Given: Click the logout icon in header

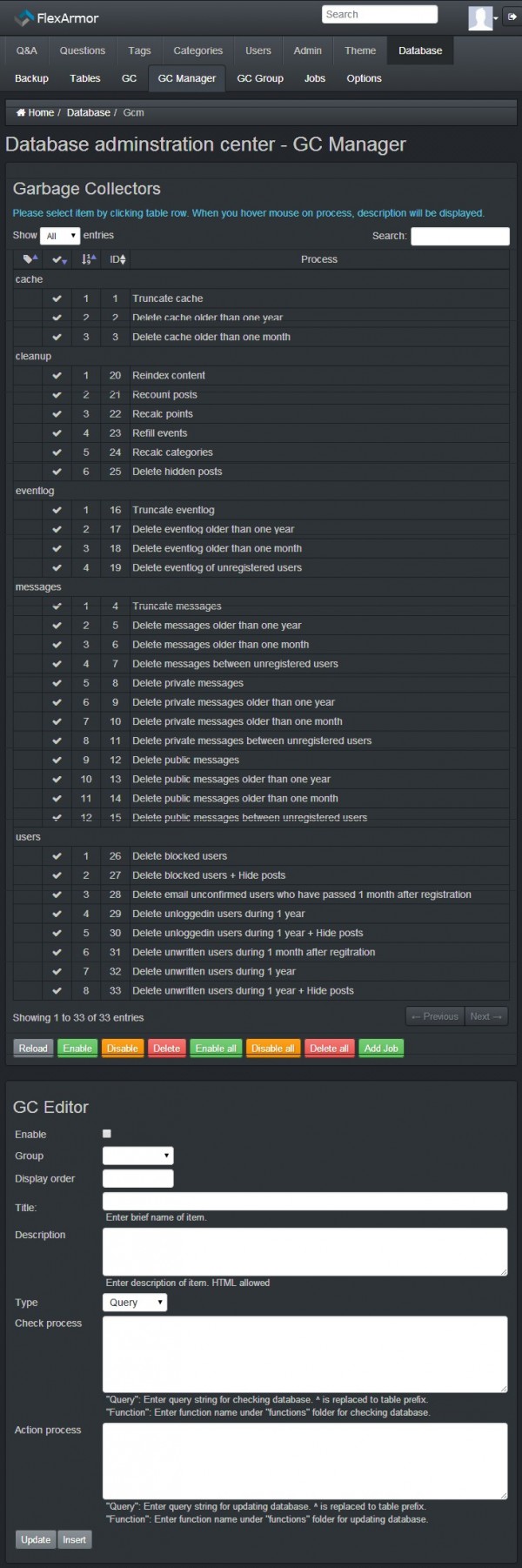Looking at the screenshot, I should click(511, 17).
